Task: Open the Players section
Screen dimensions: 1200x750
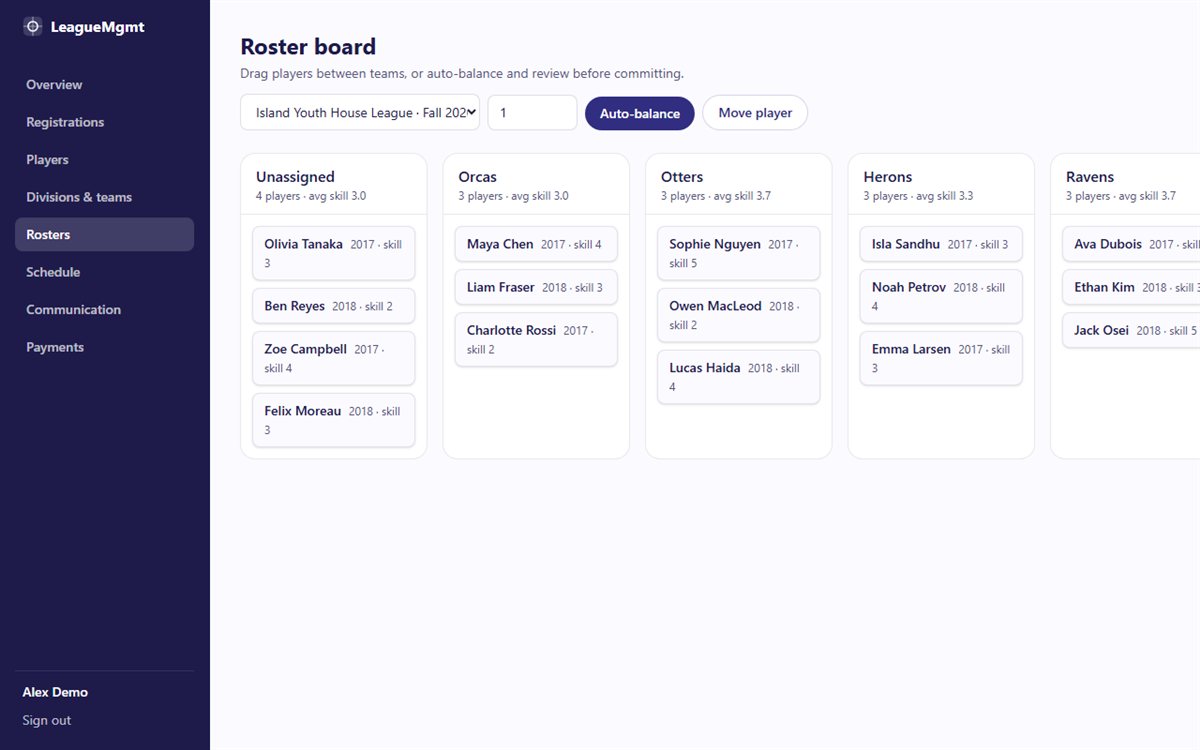Action: tap(104, 160)
